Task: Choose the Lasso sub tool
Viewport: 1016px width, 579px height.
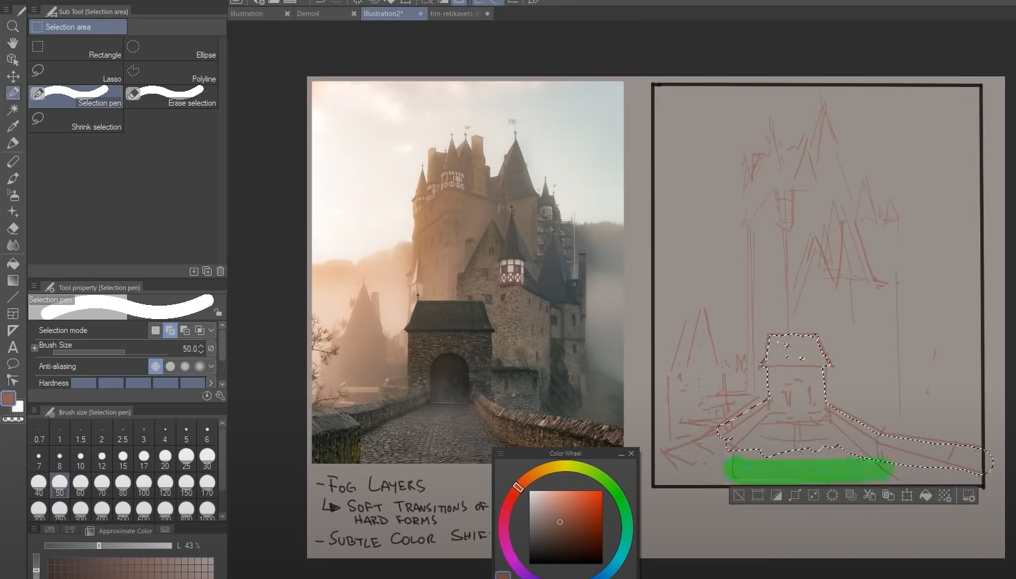Action: click(x=77, y=74)
